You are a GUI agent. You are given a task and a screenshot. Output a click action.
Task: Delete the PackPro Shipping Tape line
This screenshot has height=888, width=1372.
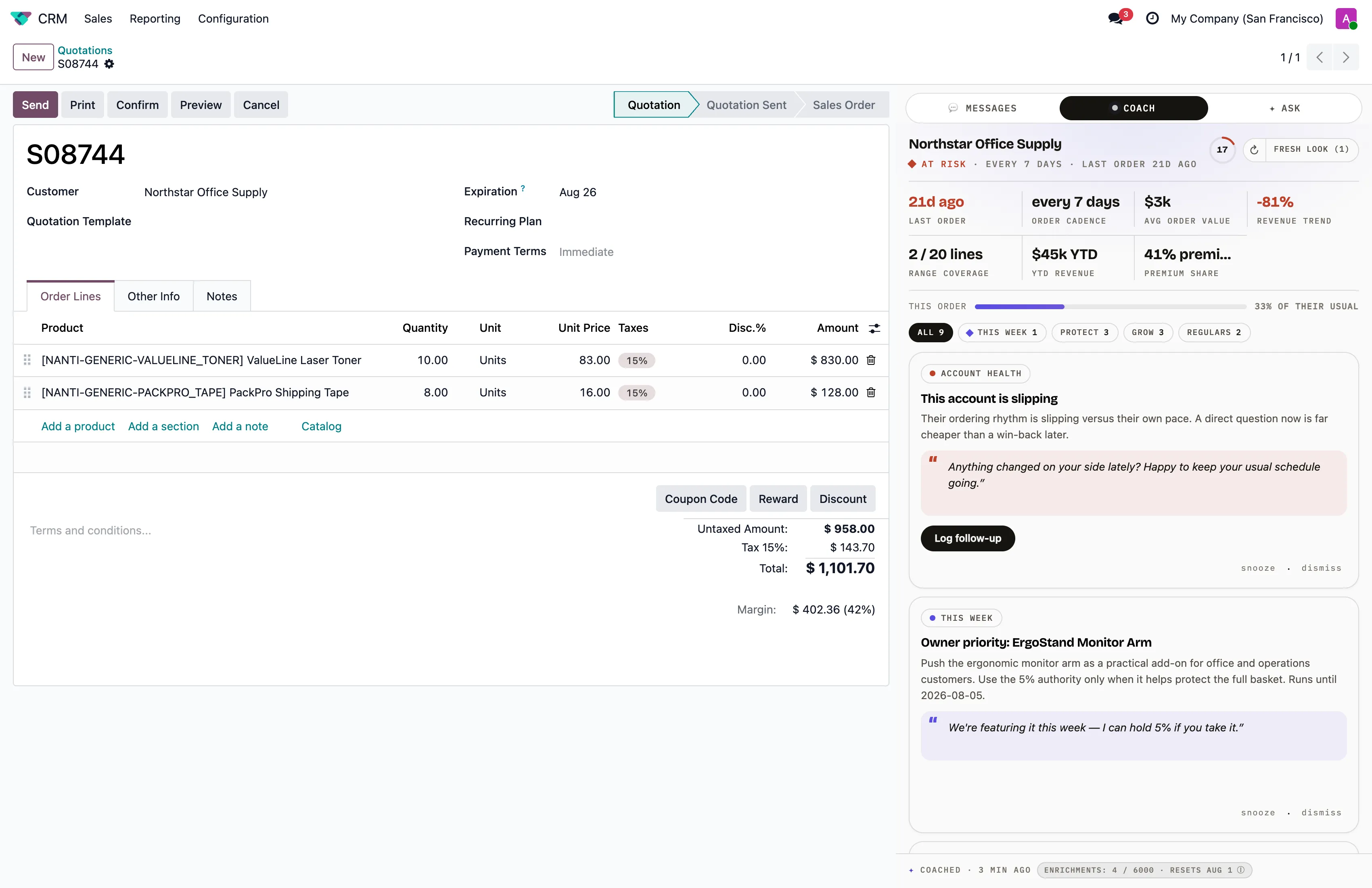coord(871,392)
